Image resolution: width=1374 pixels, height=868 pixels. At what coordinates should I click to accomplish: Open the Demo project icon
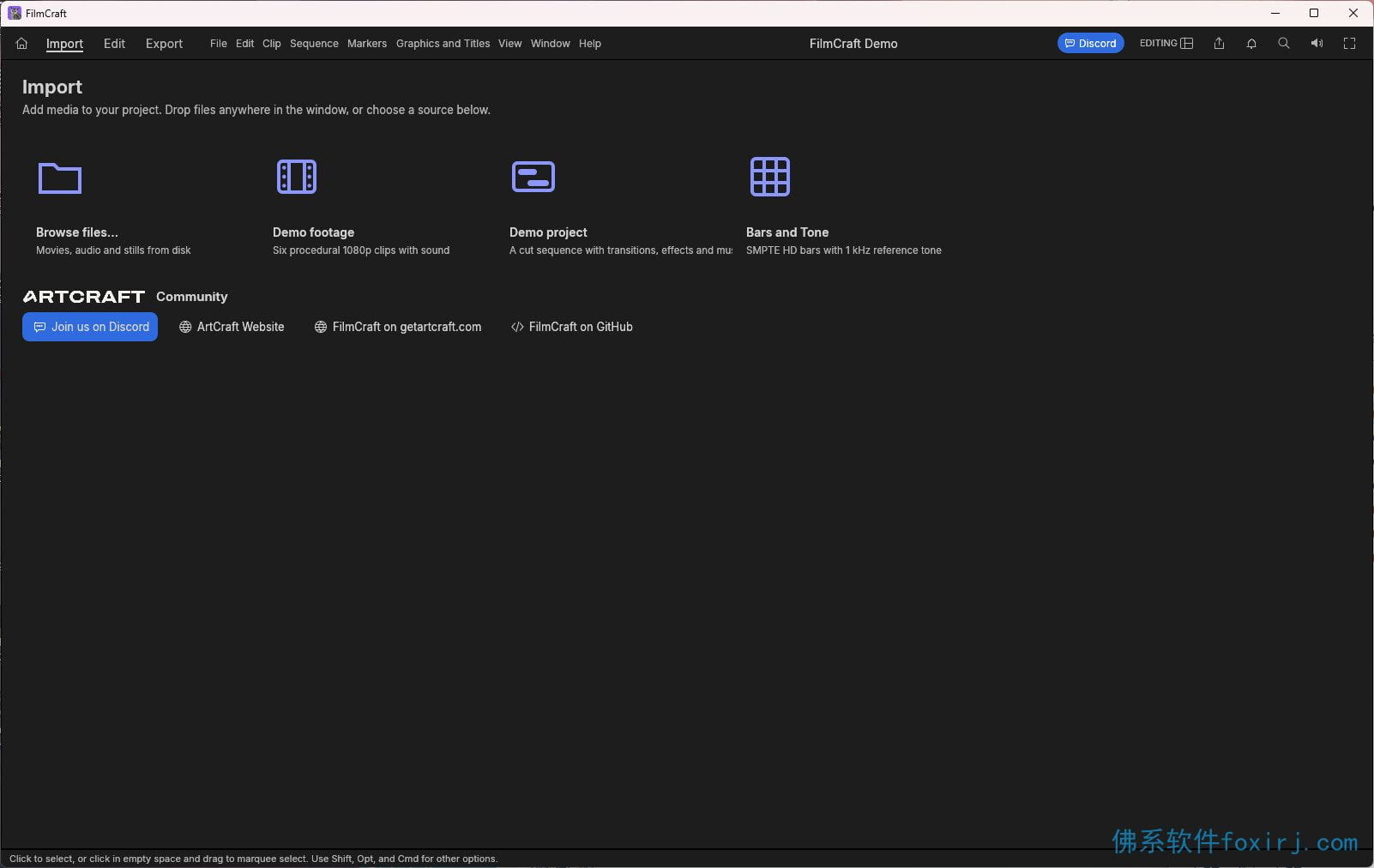533,177
